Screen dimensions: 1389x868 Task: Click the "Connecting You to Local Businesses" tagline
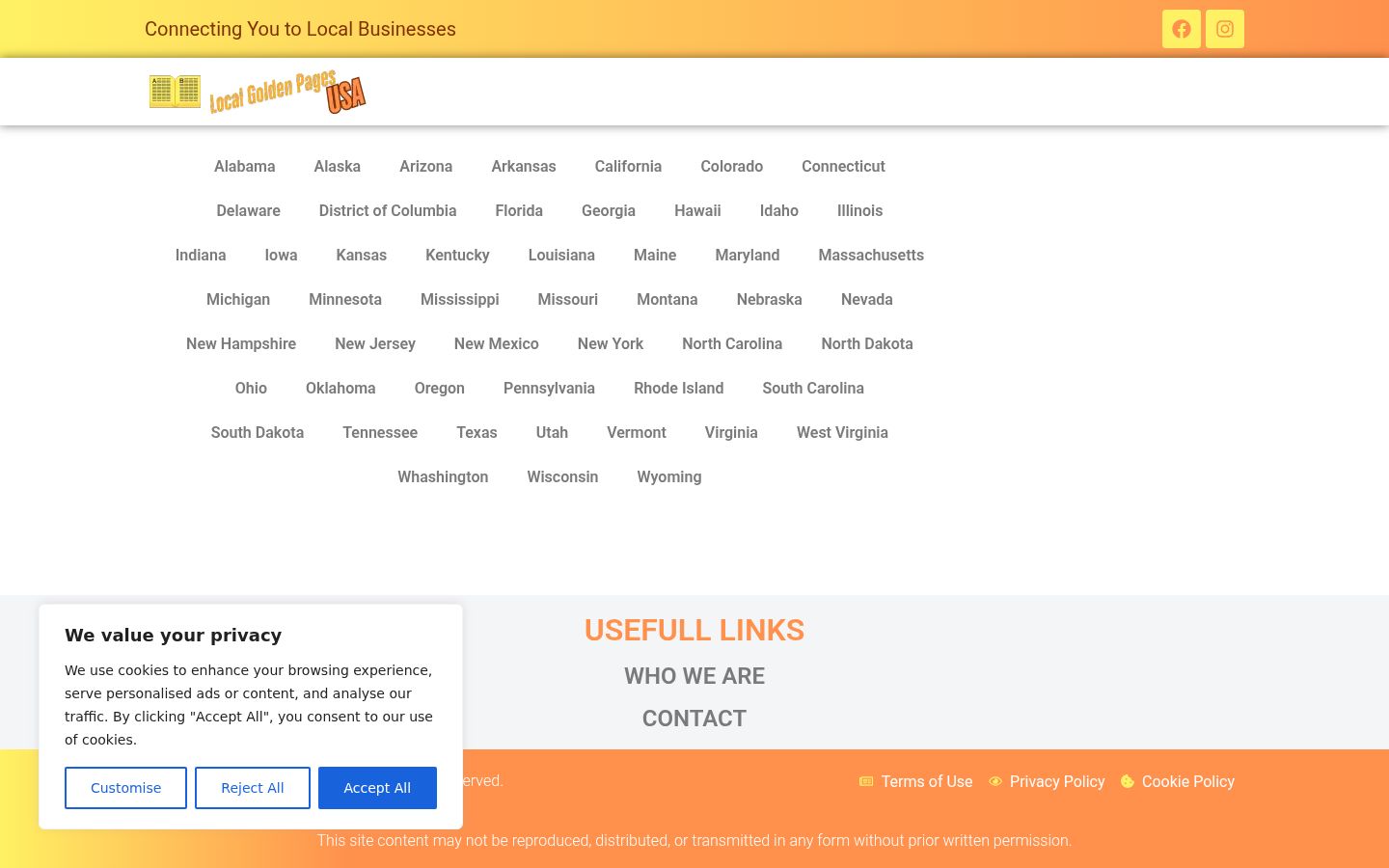point(300,29)
